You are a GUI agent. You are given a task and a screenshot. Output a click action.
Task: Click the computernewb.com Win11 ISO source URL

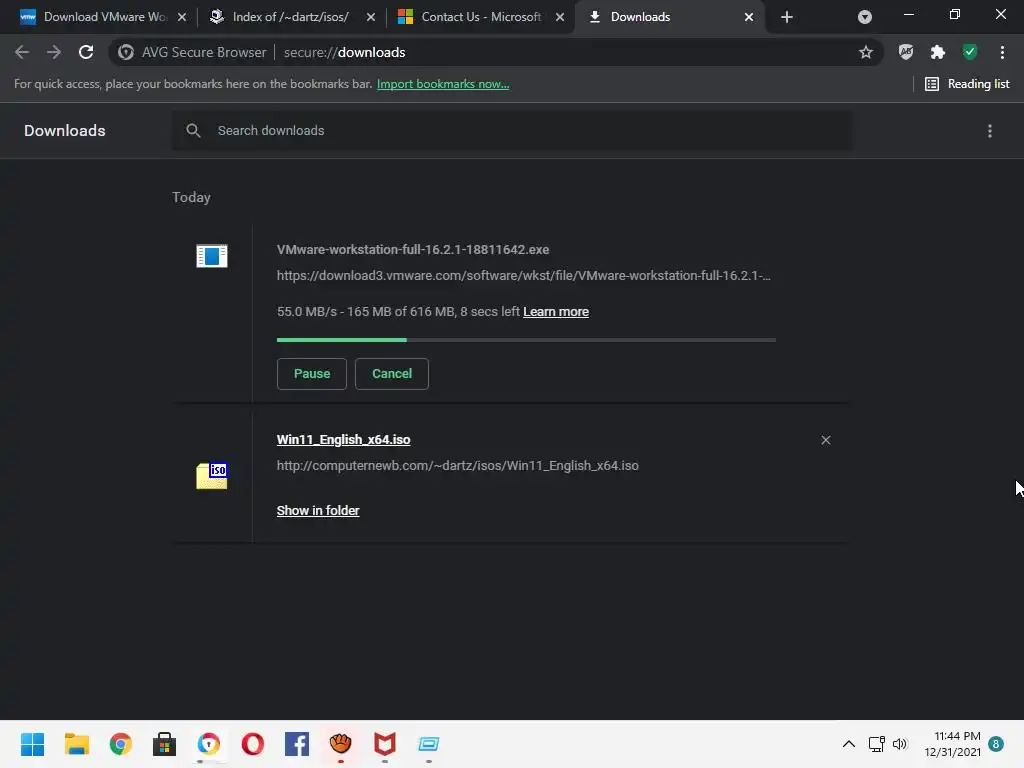pos(458,466)
